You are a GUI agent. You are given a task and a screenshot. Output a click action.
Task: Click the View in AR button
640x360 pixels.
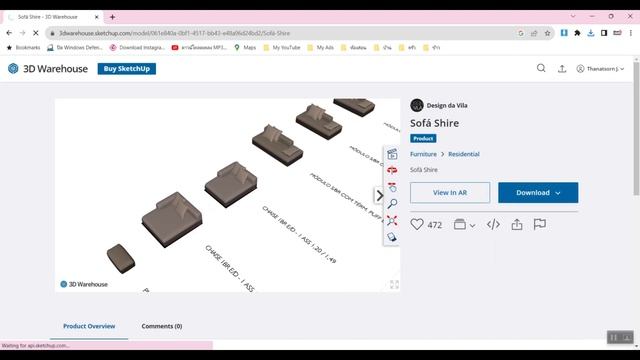pos(450,193)
